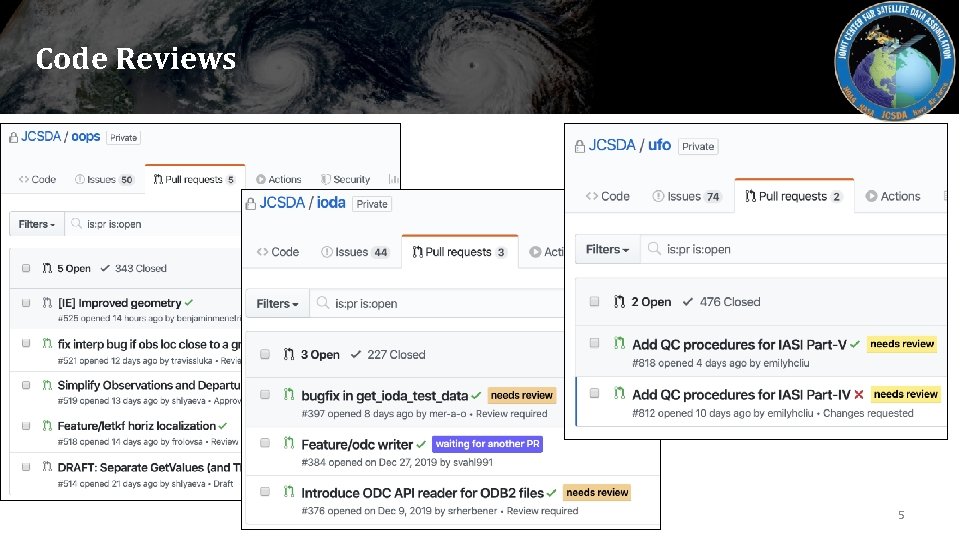Check DRAFT Separate GetValues checkbox
Image resolution: width=960 pixels, height=540 pixels.
tap(26, 467)
